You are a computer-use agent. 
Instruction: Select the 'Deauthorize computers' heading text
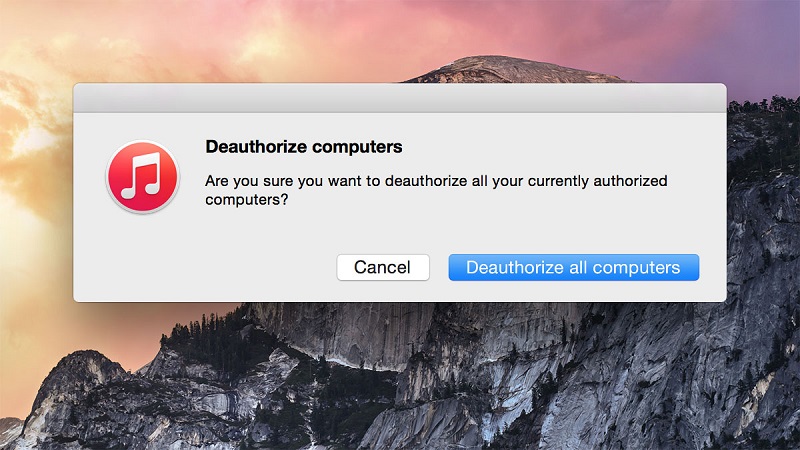[x=304, y=147]
